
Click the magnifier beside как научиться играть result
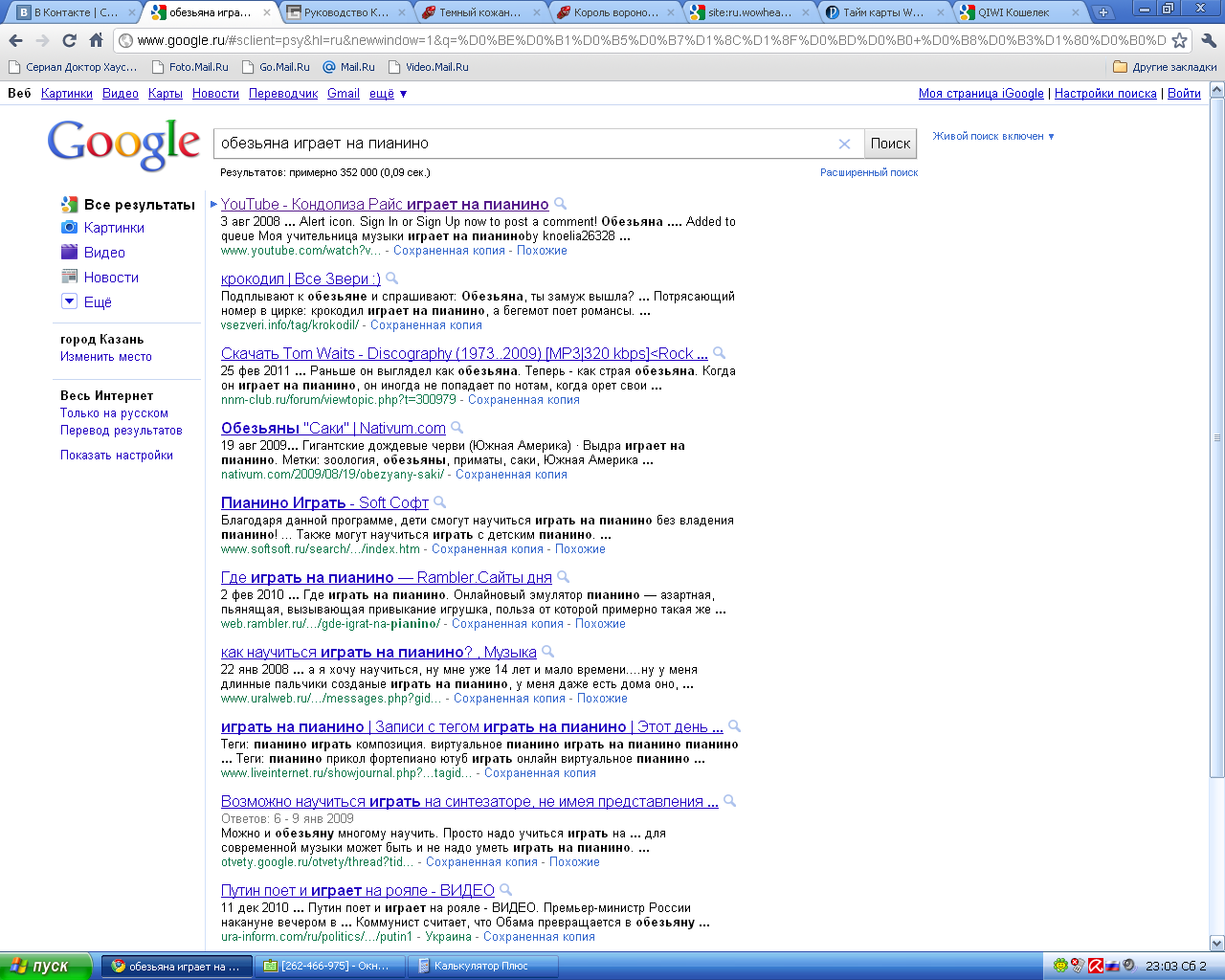tap(547, 652)
